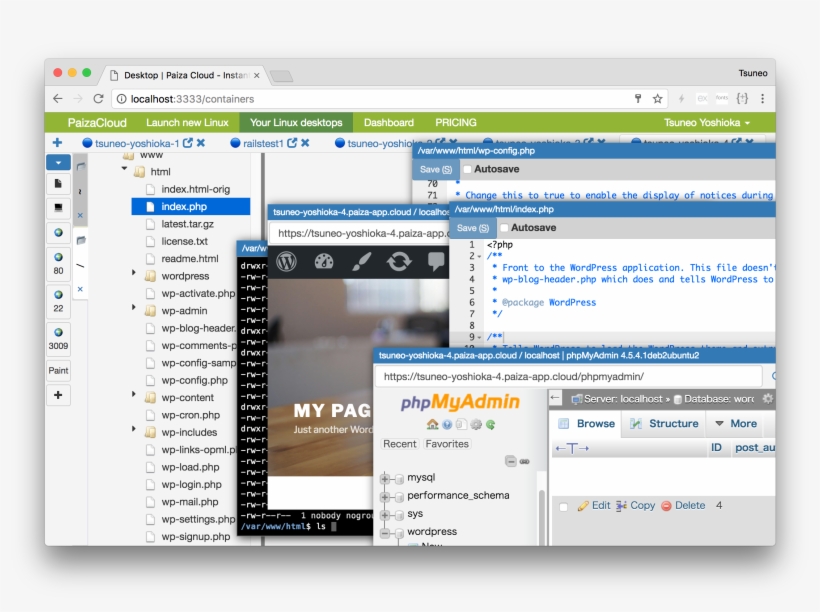Open the Paint tool in sidebar
Image resolution: width=820 pixels, height=612 pixels.
click(58, 371)
